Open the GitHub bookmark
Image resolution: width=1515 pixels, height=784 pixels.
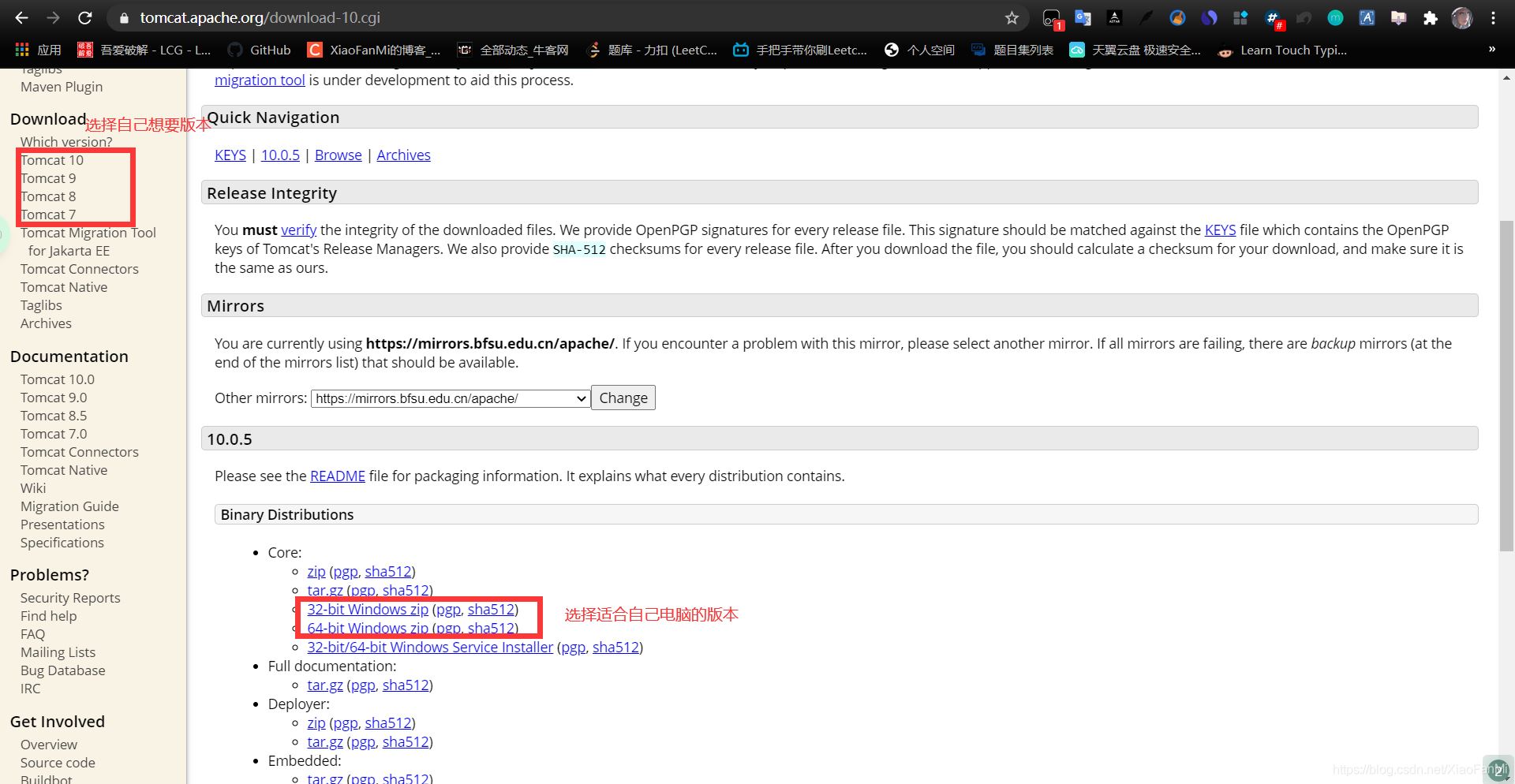[x=260, y=50]
